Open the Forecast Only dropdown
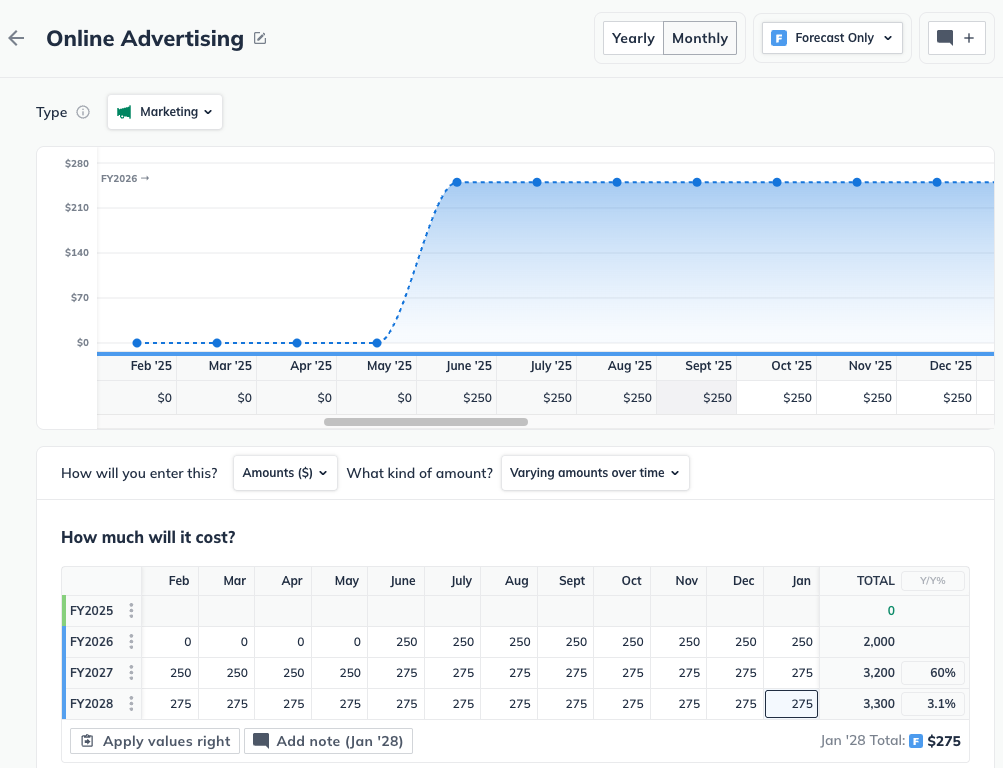1003x768 pixels. (x=832, y=38)
